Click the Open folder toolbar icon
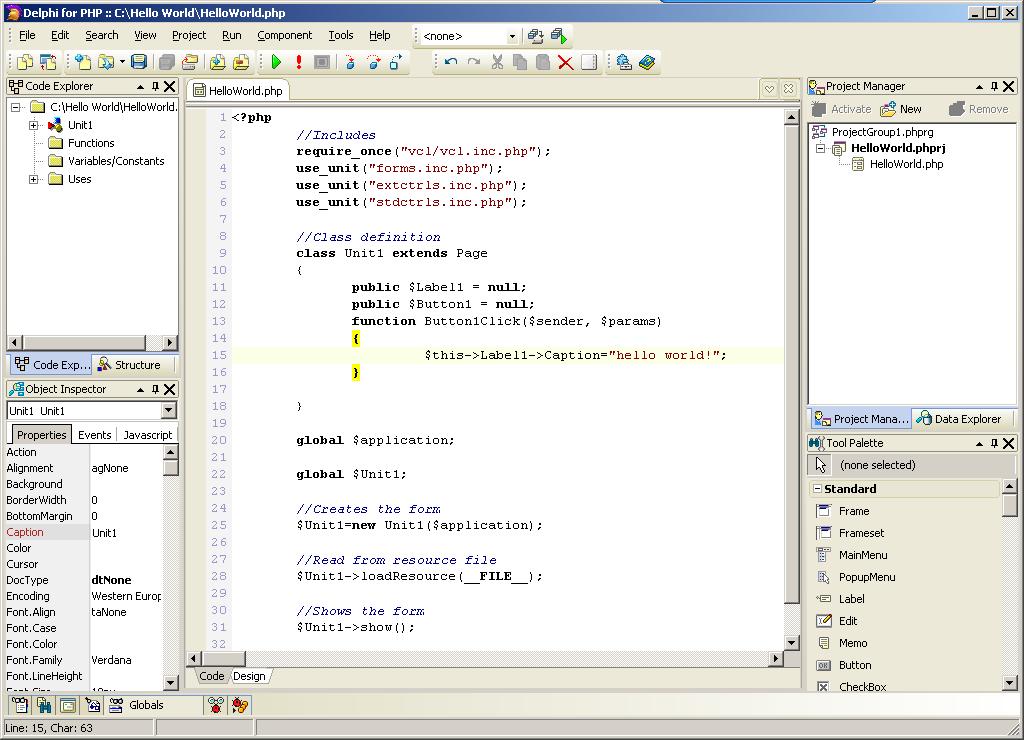The width and height of the screenshot is (1024, 740). pyautogui.click(x=105, y=62)
